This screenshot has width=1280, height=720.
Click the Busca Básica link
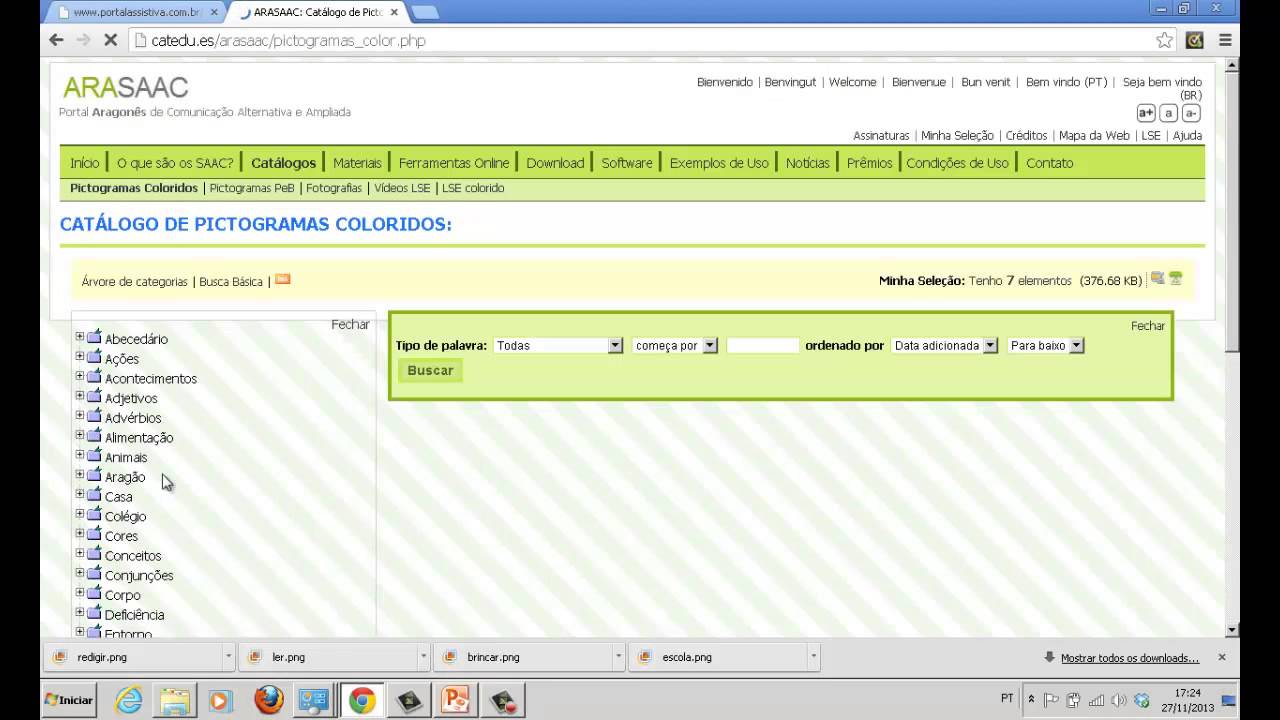(x=231, y=282)
